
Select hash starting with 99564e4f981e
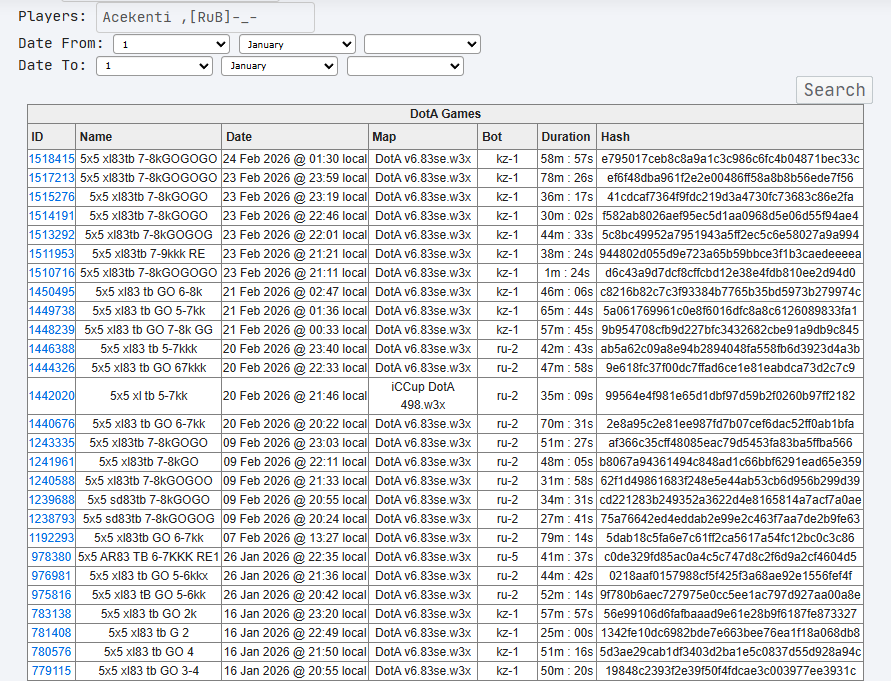click(x=730, y=396)
